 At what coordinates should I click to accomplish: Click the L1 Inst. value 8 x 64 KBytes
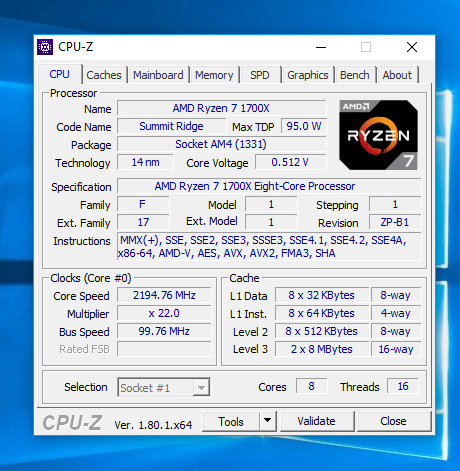(x=321, y=313)
